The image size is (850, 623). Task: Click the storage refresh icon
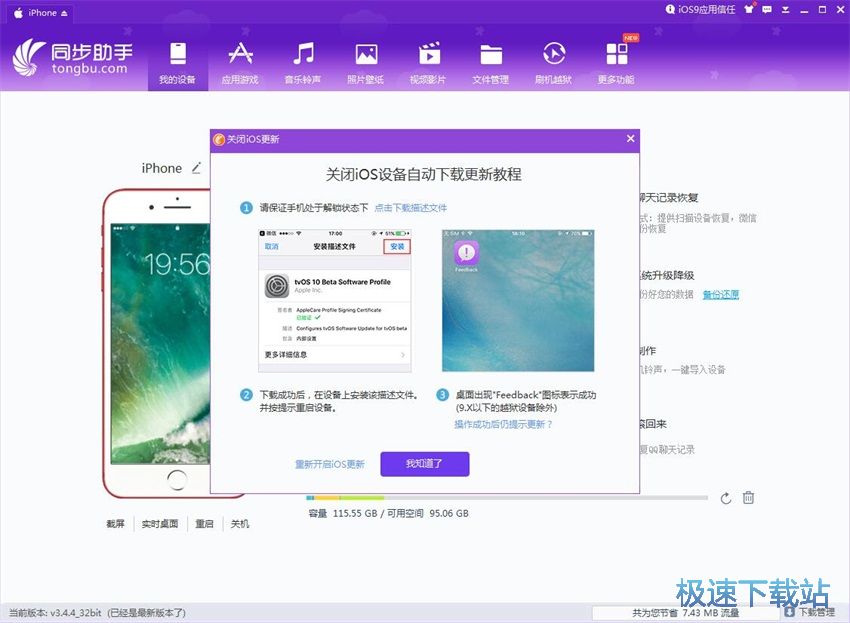pyautogui.click(x=726, y=498)
